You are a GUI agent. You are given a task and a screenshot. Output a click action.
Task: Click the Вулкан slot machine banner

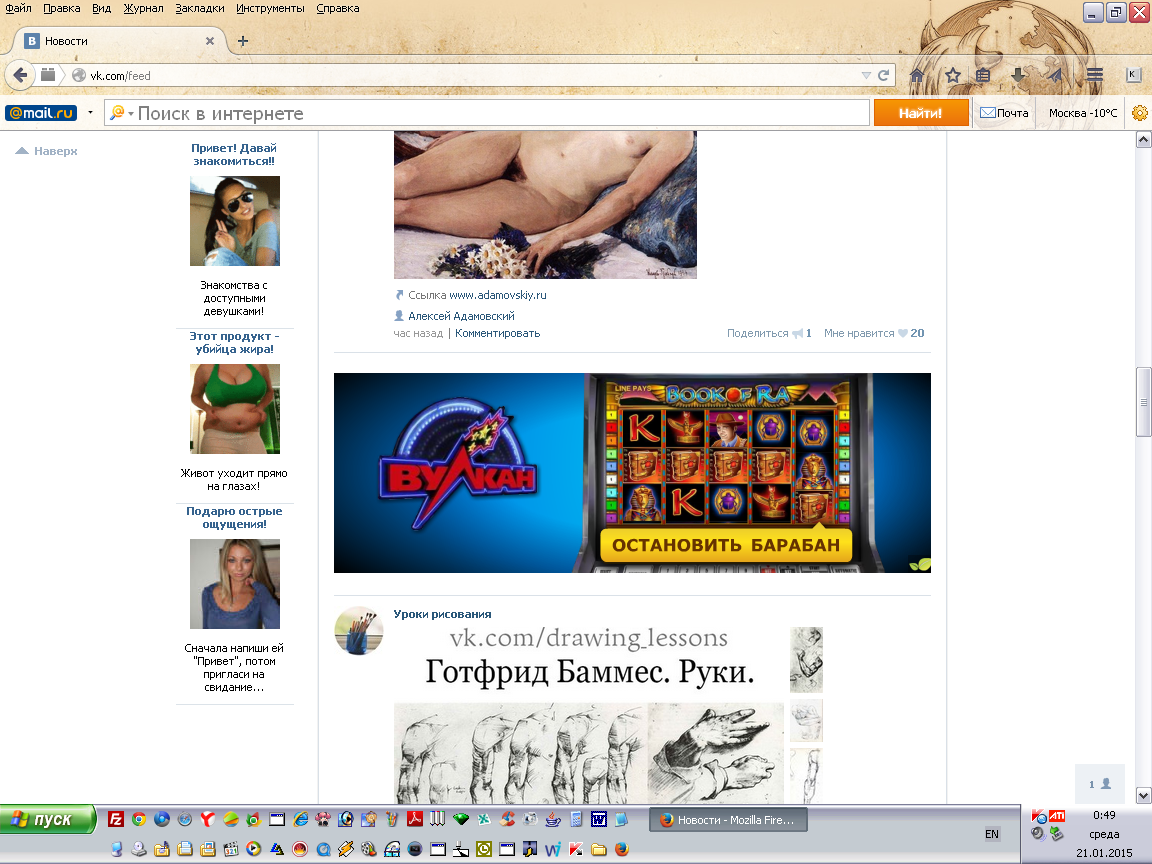(632, 472)
